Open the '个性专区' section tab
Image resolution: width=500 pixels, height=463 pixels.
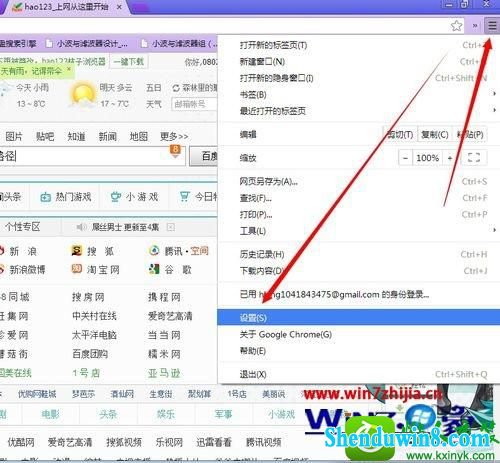coord(23,227)
